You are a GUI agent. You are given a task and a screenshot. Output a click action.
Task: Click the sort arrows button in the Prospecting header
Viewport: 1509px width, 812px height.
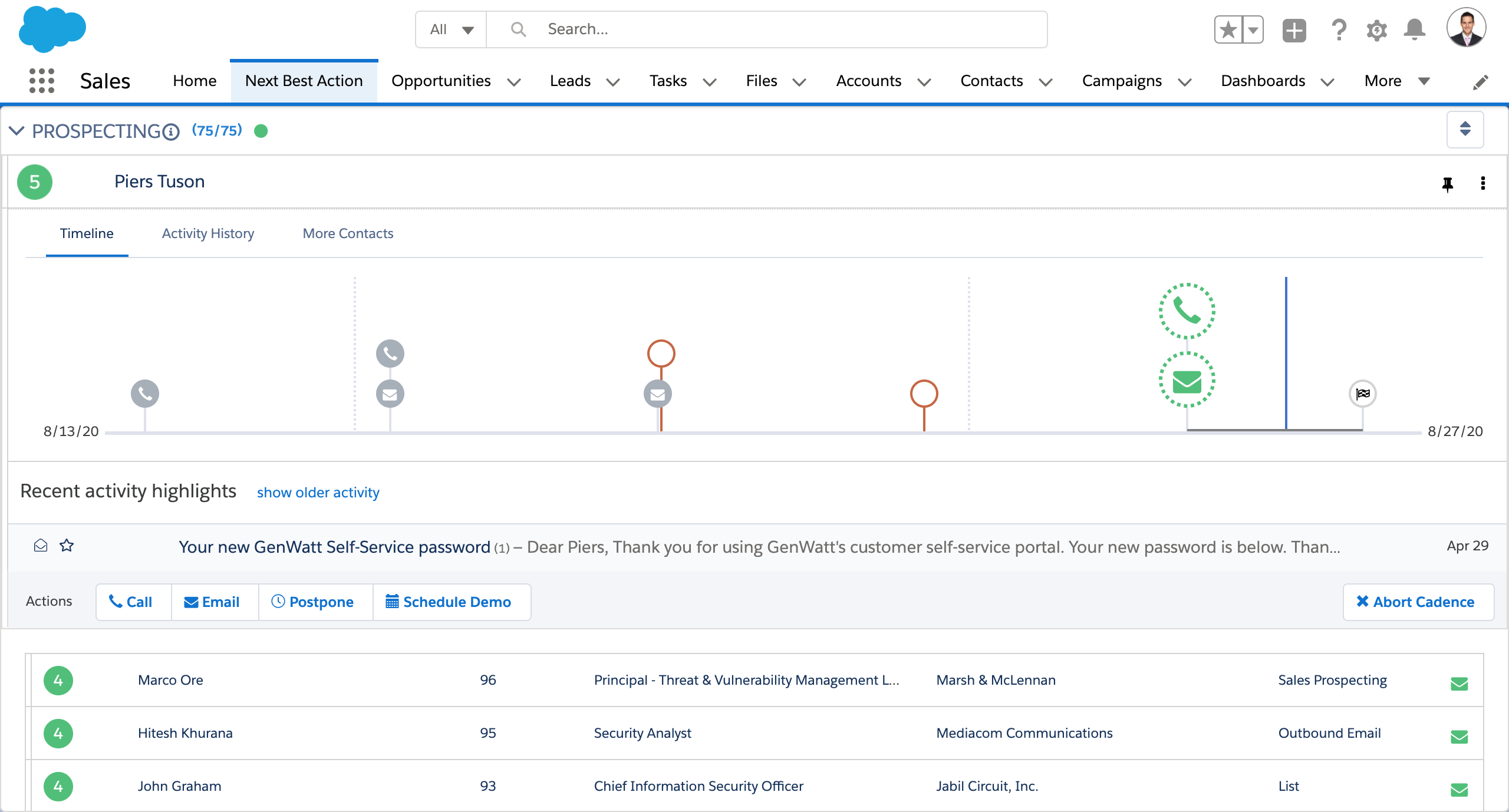pos(1465,129)
